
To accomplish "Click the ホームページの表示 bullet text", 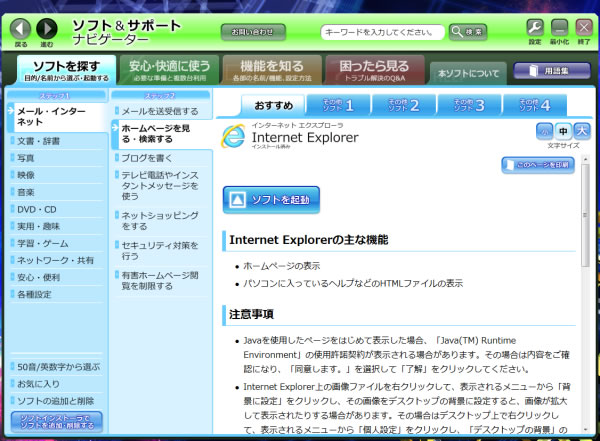I will coord(282,266).
